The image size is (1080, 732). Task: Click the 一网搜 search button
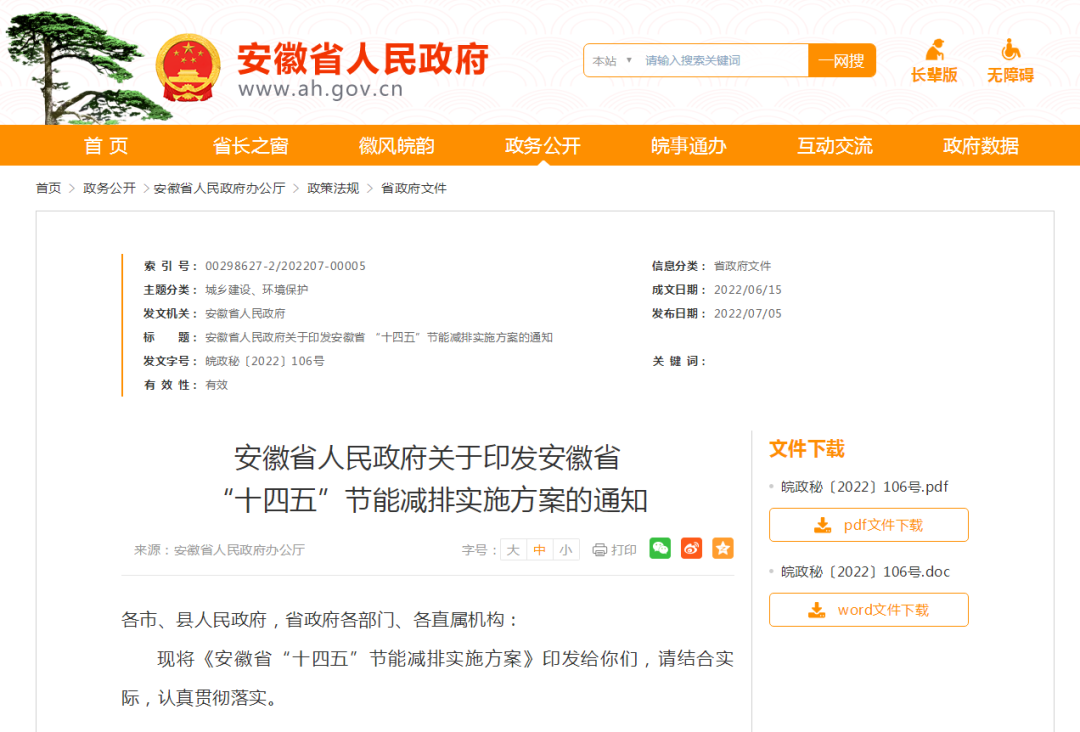click(x=841, y=61)
